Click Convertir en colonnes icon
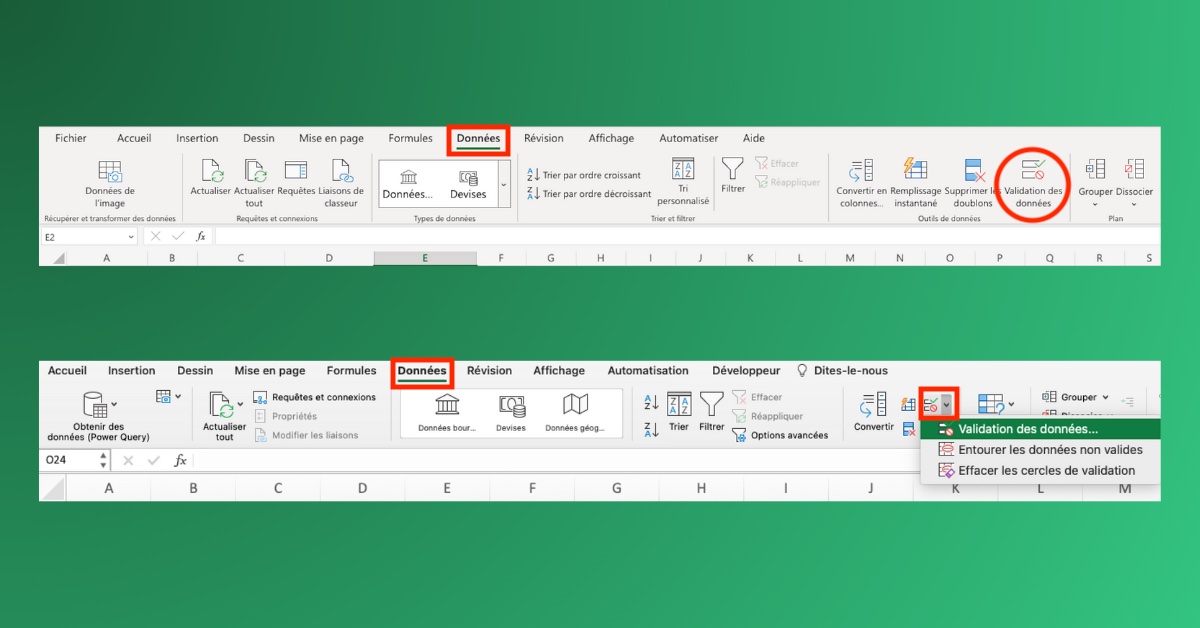 click(x=861, y=170)
